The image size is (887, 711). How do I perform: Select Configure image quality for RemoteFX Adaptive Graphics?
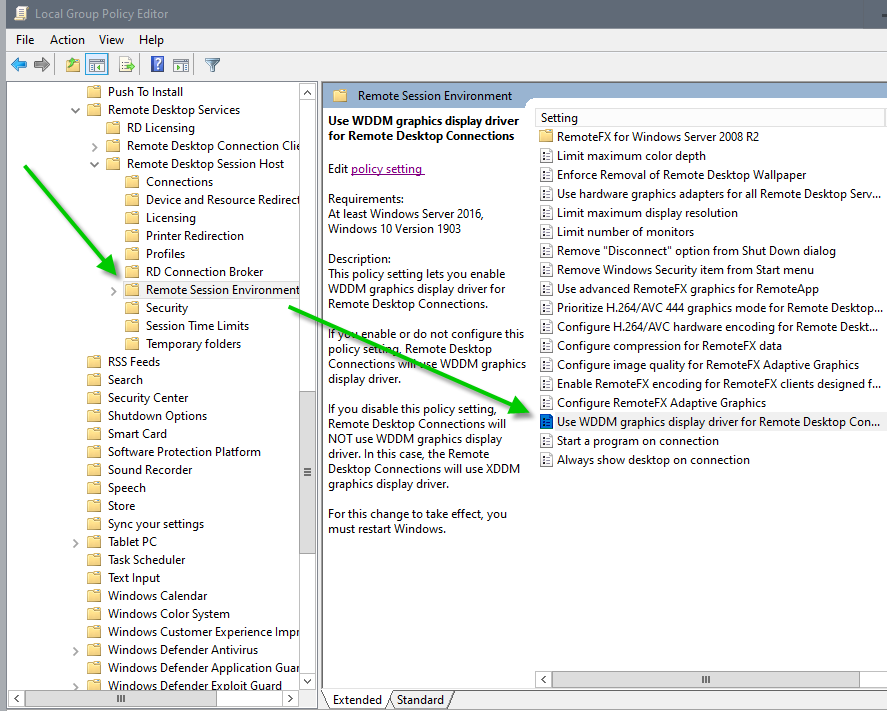708,365
